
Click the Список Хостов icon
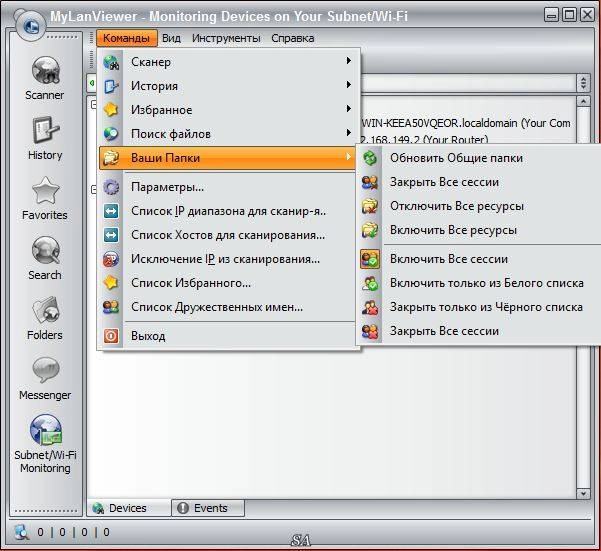click(x=111, y=235)
